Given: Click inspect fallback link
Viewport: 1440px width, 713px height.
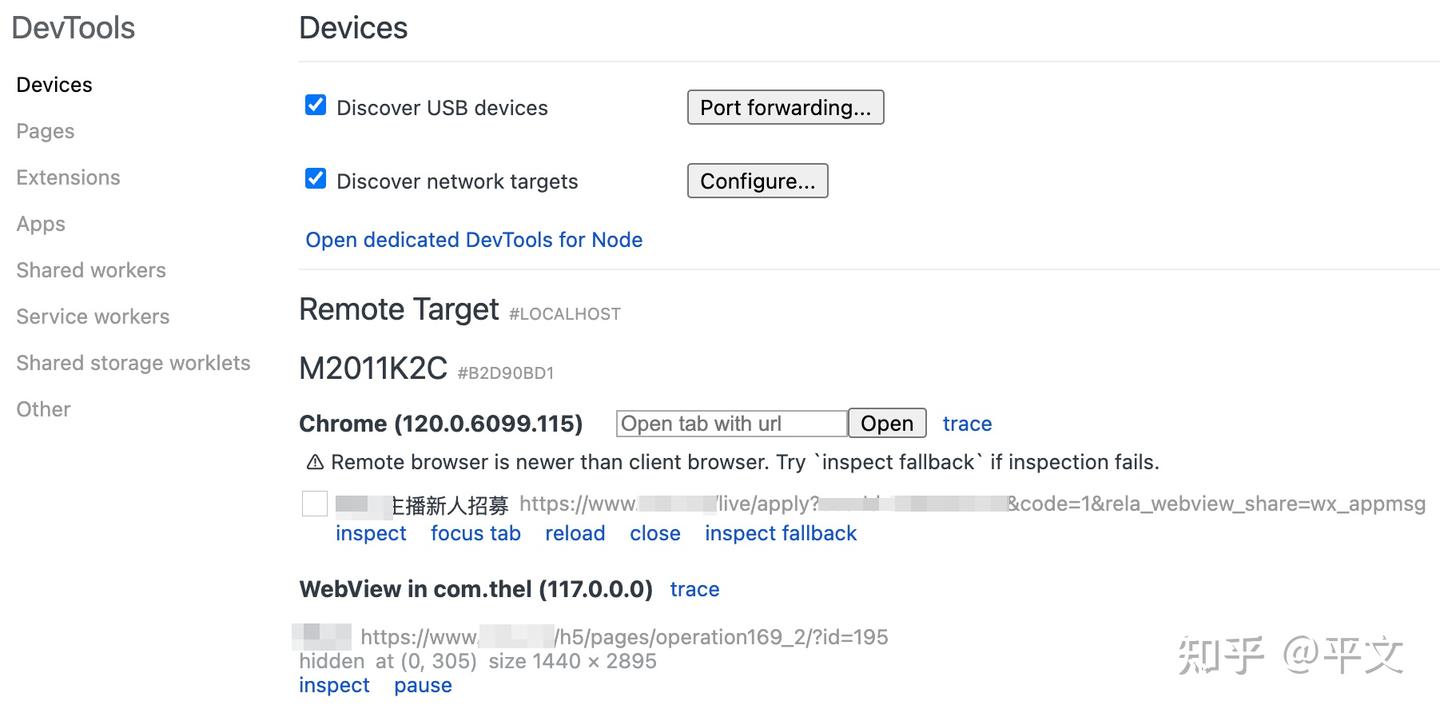Looking at the screenshot, I should (781, 533).
